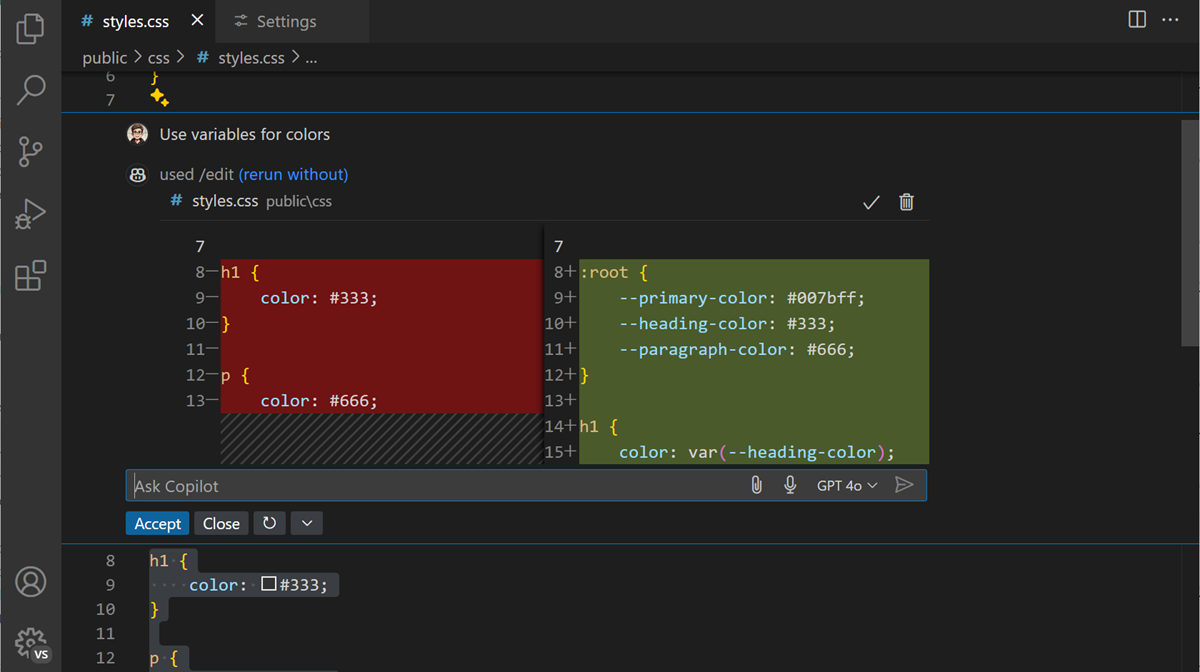Toggle voice input with the microphone

coord(790,485)
